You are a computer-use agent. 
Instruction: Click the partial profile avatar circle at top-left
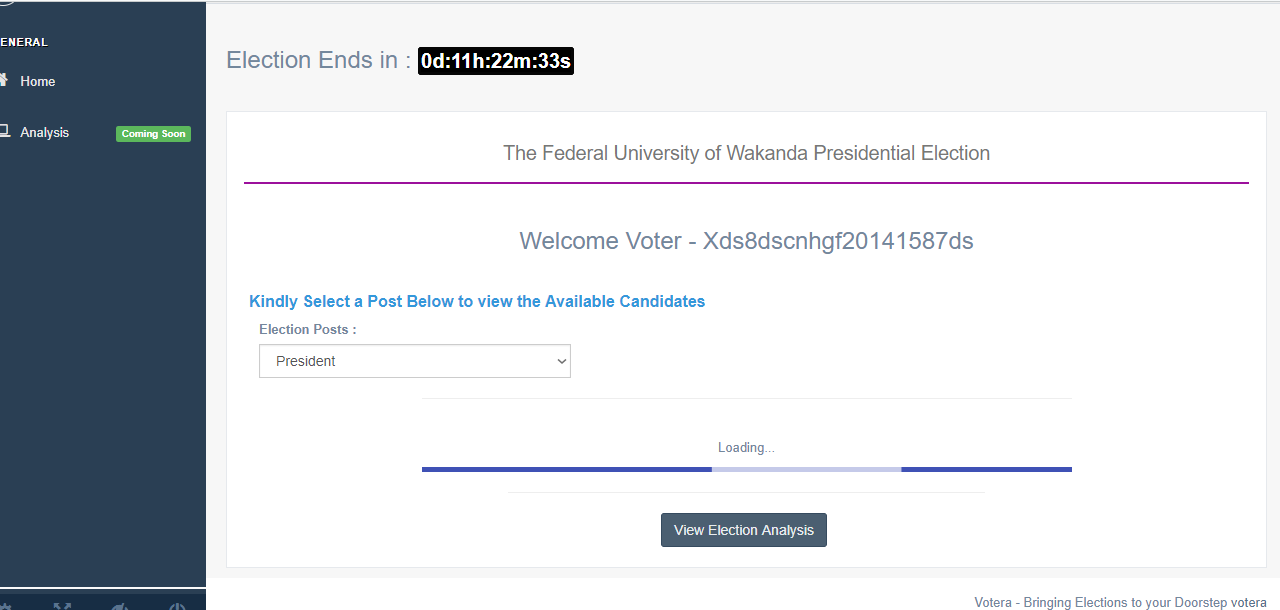tap(6, 2)
